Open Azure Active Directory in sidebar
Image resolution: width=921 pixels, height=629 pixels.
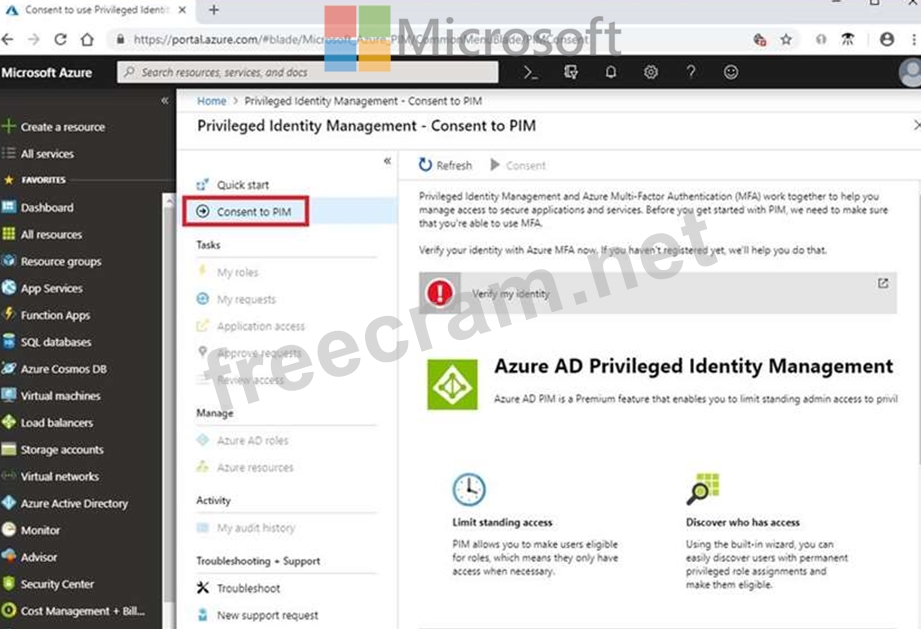73,504
